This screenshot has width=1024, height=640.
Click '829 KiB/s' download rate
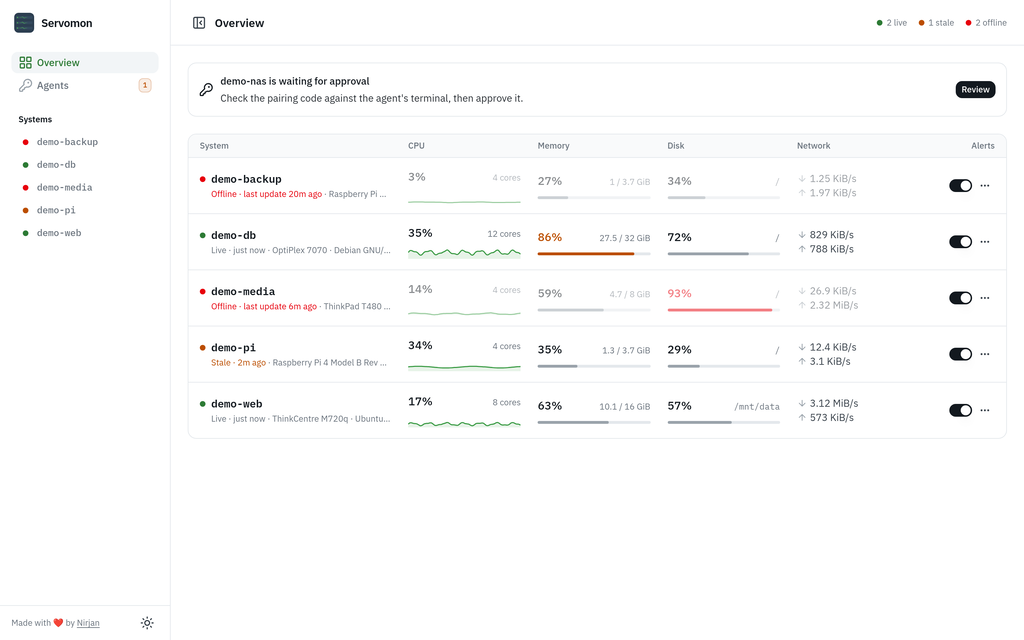click(x=831, y=234)
